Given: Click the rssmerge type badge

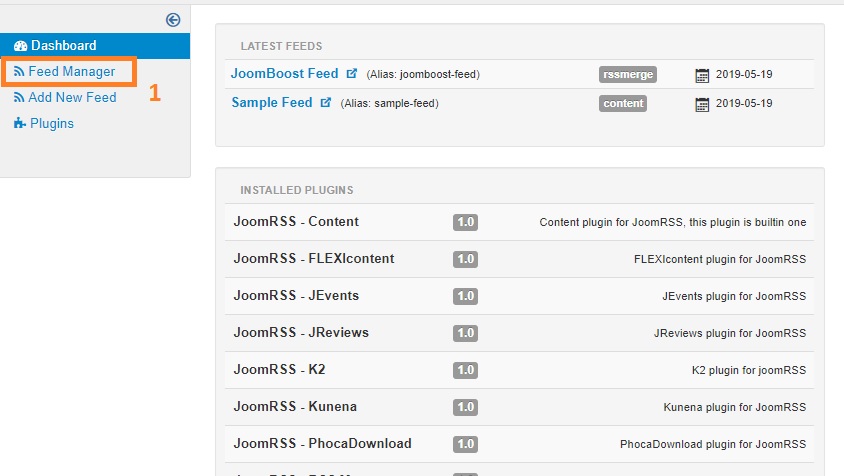Looking at the screenshot, I should coord(625,74).
